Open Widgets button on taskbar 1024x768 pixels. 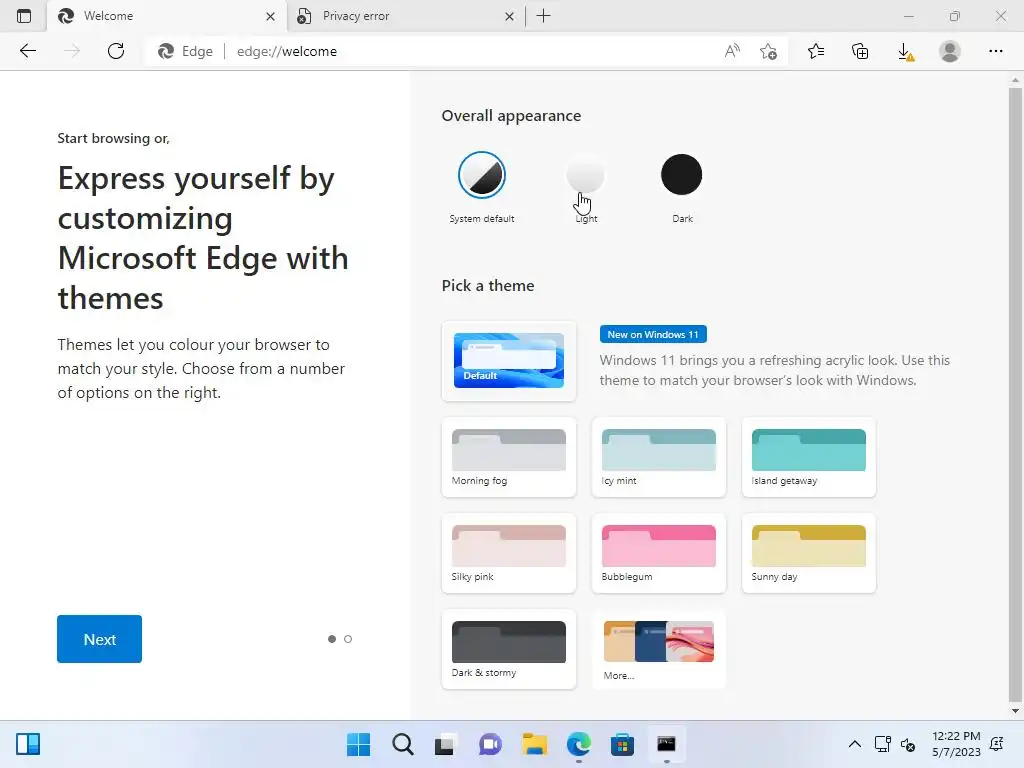pyautogui.click(x=28, y=744)
